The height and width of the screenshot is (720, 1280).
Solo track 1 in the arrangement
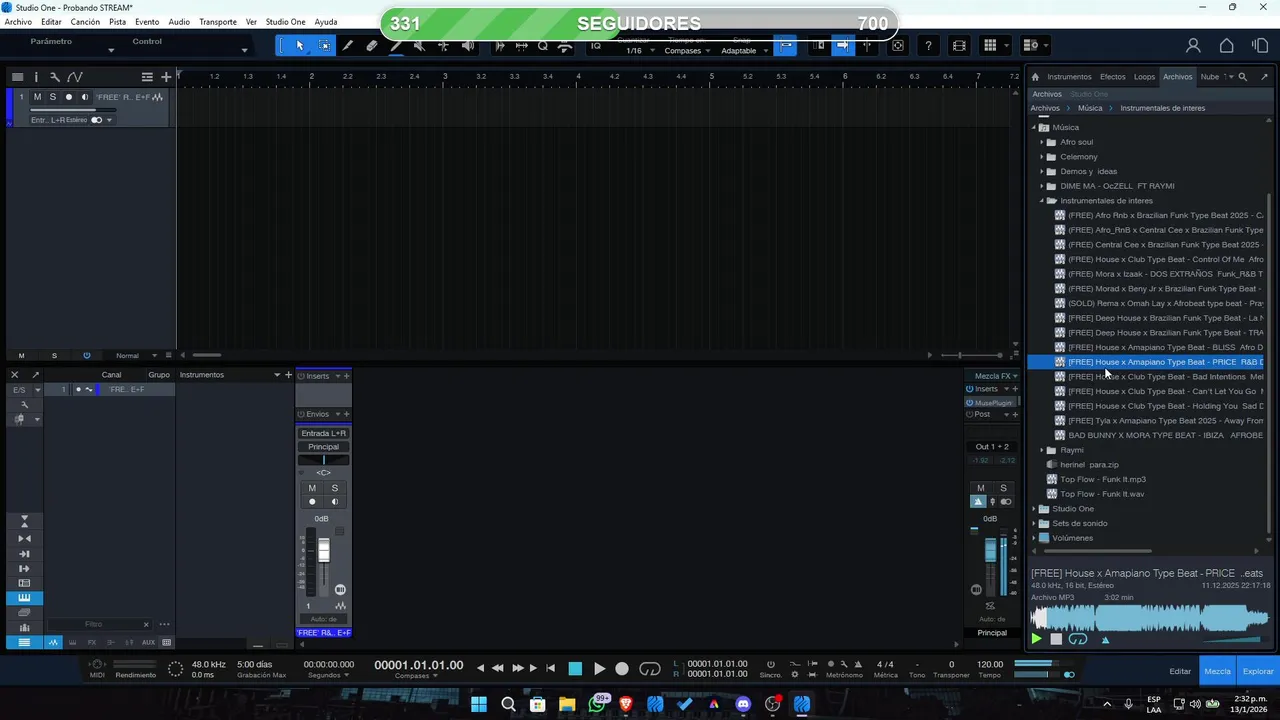(52, 97)
